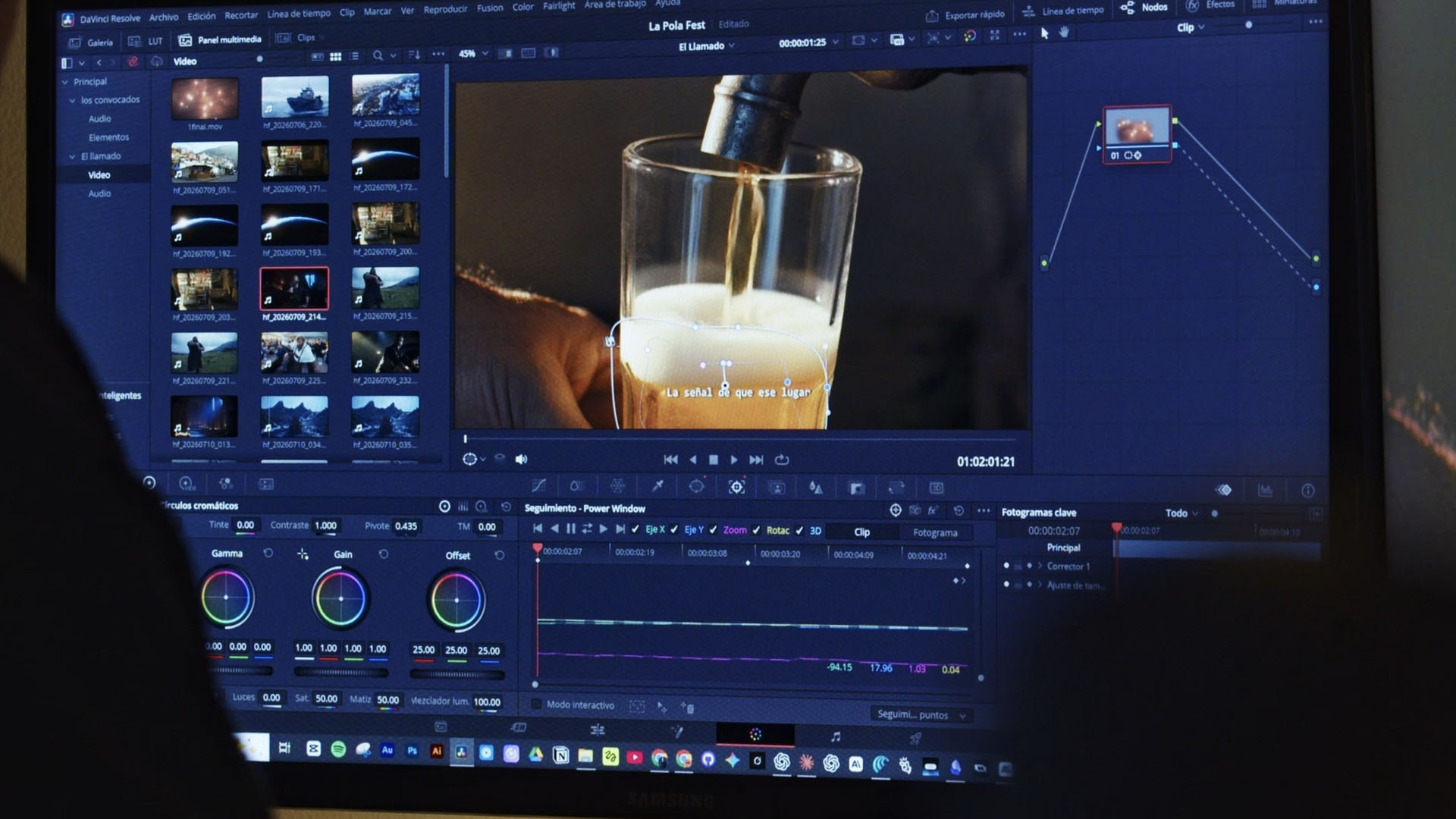Toggle the Eje Y tracking checkbox
1456x819 pixels.
(x=674, y=529)
